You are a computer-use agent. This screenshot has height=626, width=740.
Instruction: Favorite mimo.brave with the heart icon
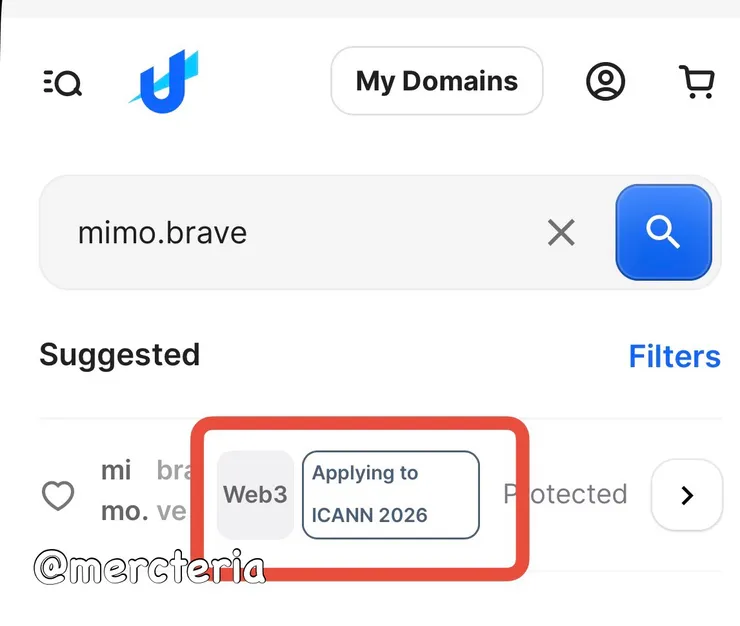pyautogui.click(x=58, y=495)
